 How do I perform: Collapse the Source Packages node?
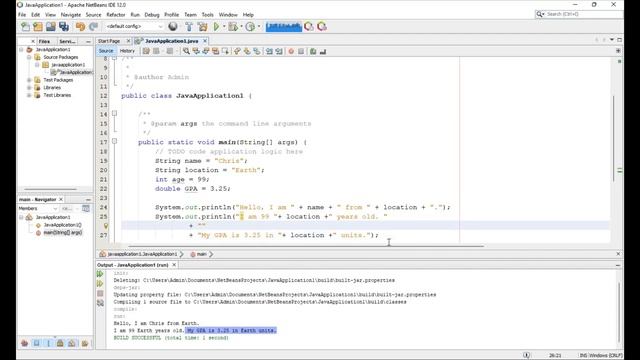click(x=29, y=57)
